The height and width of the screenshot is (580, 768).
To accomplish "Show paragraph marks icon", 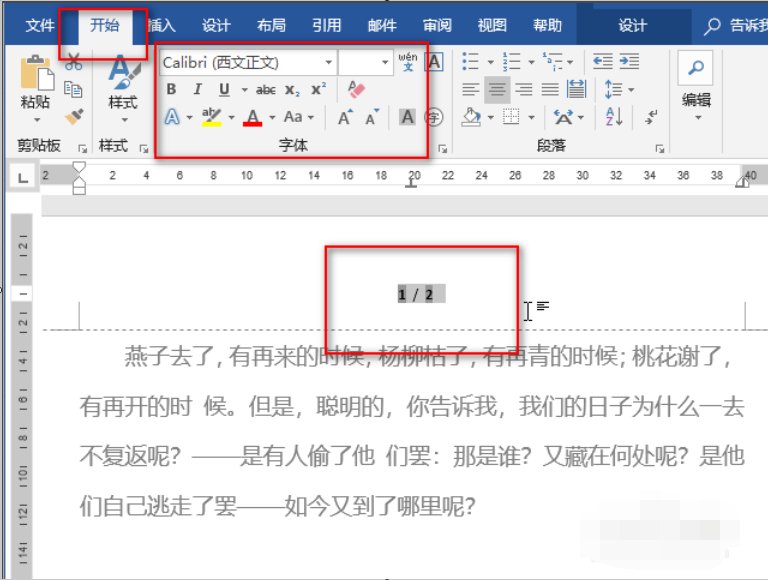I will pyautogui.click(x=651, y=117).
